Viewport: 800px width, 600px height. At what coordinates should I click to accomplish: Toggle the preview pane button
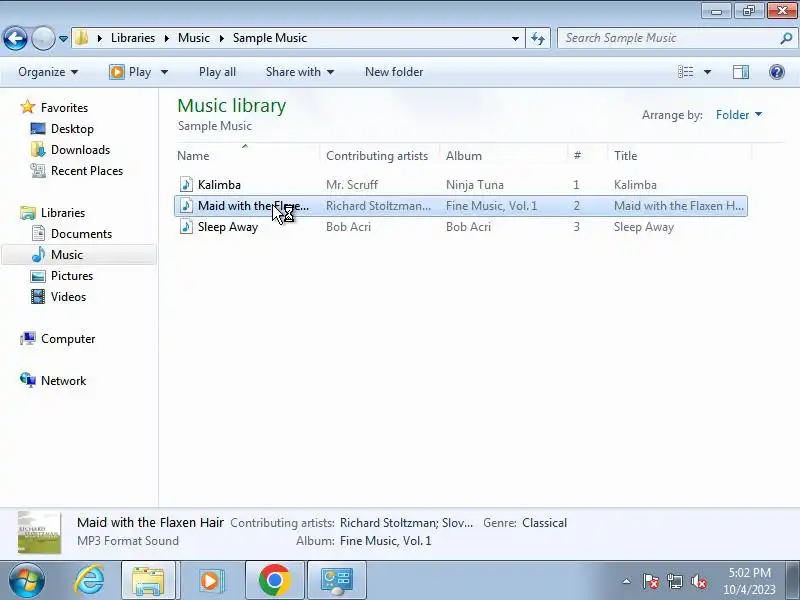741,72
